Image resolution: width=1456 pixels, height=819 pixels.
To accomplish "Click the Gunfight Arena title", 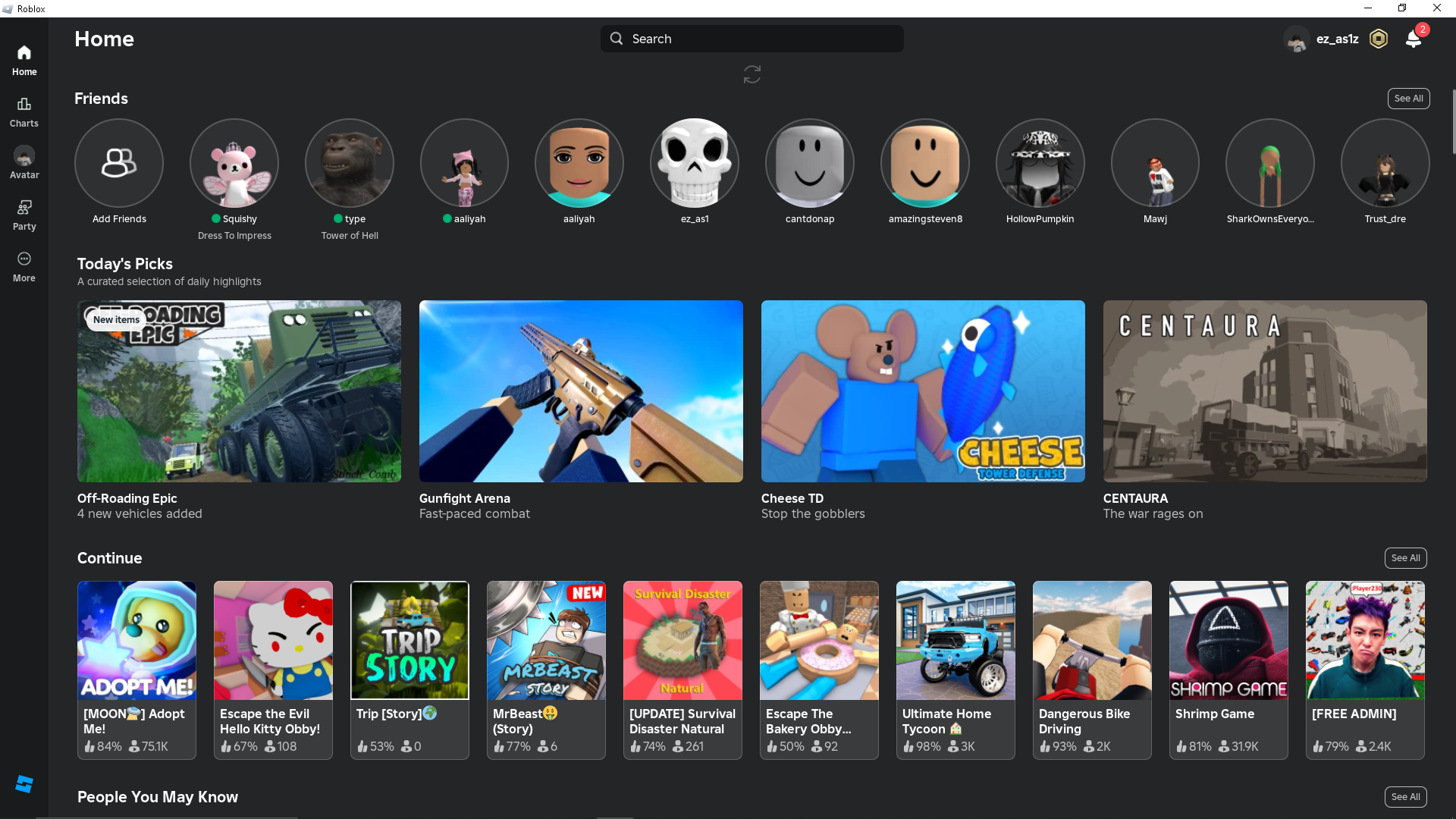I will pos(465,498).
